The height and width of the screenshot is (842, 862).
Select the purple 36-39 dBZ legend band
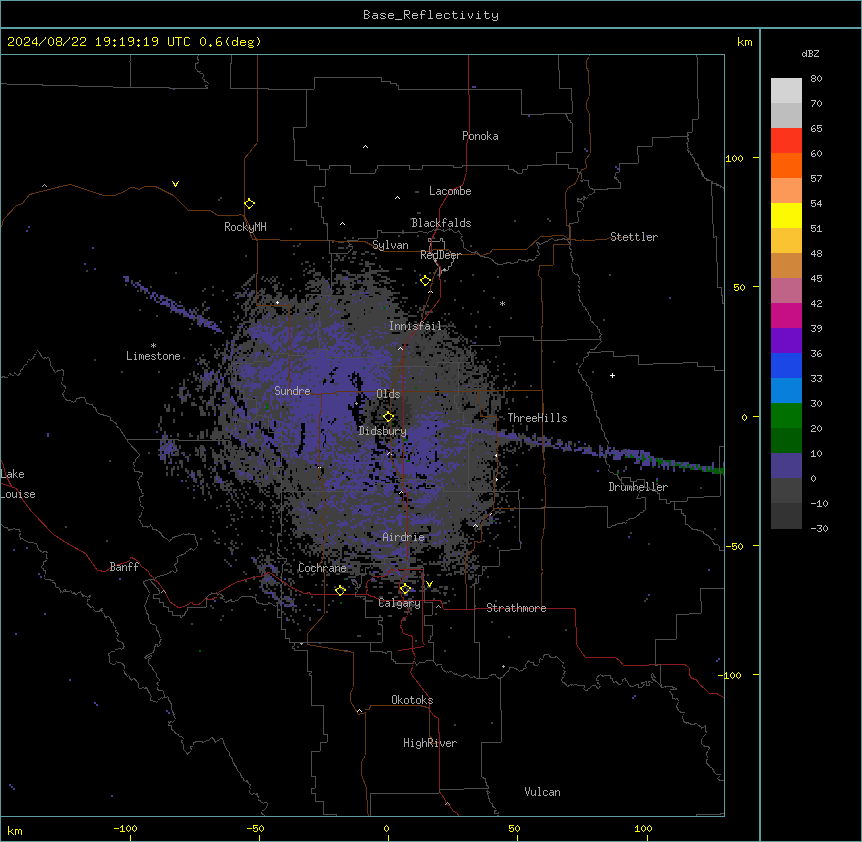(x=786, y=341)
